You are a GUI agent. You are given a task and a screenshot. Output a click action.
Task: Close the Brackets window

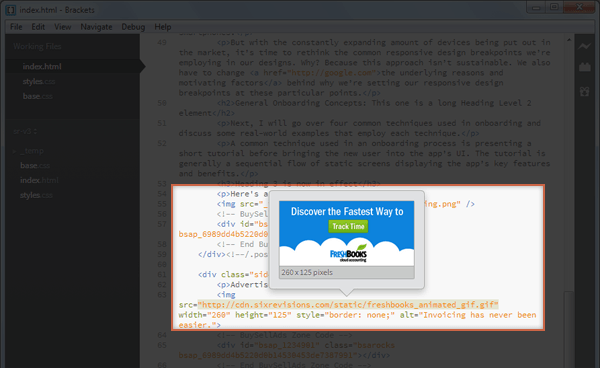point(579,7)
